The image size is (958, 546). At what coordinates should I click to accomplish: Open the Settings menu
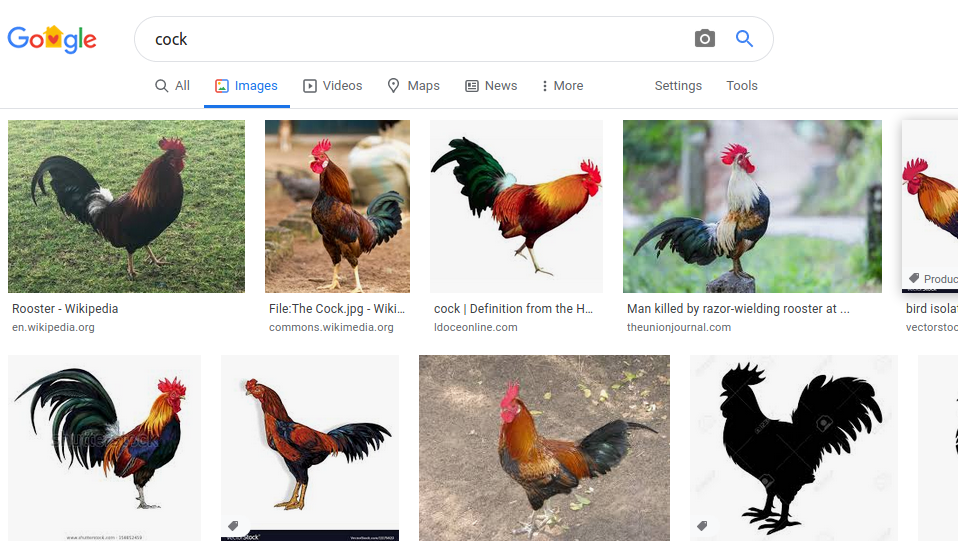tap(678, 86)
